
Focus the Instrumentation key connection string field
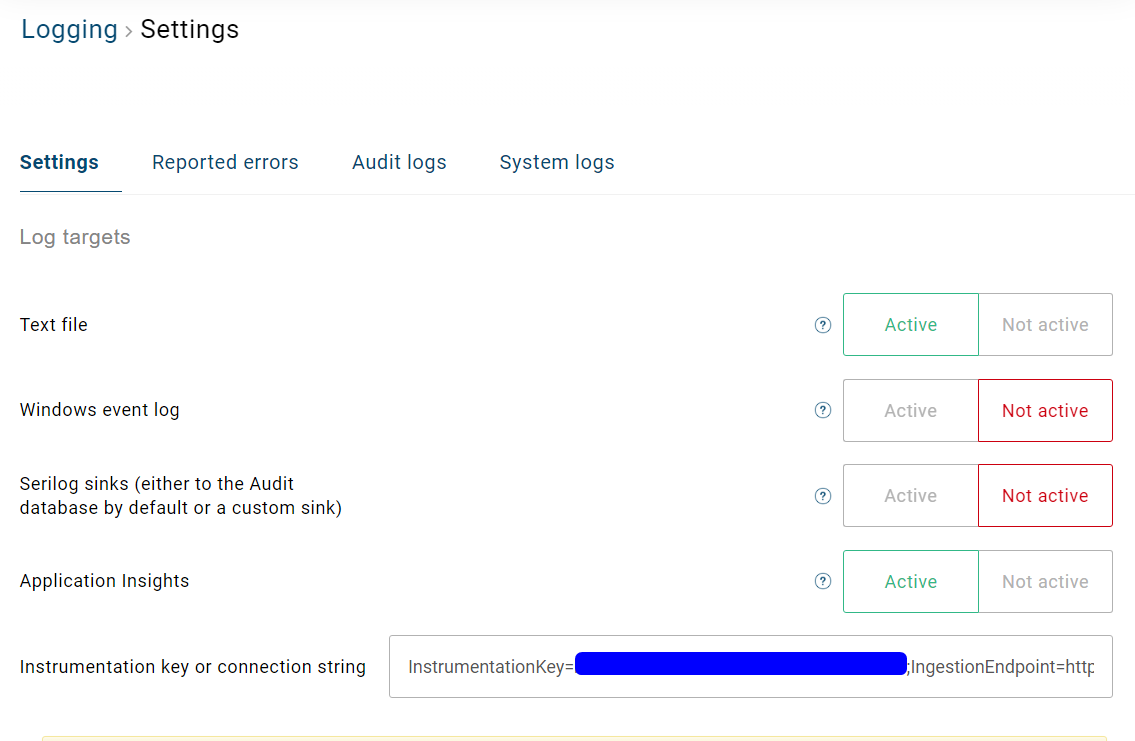point(751,666)
